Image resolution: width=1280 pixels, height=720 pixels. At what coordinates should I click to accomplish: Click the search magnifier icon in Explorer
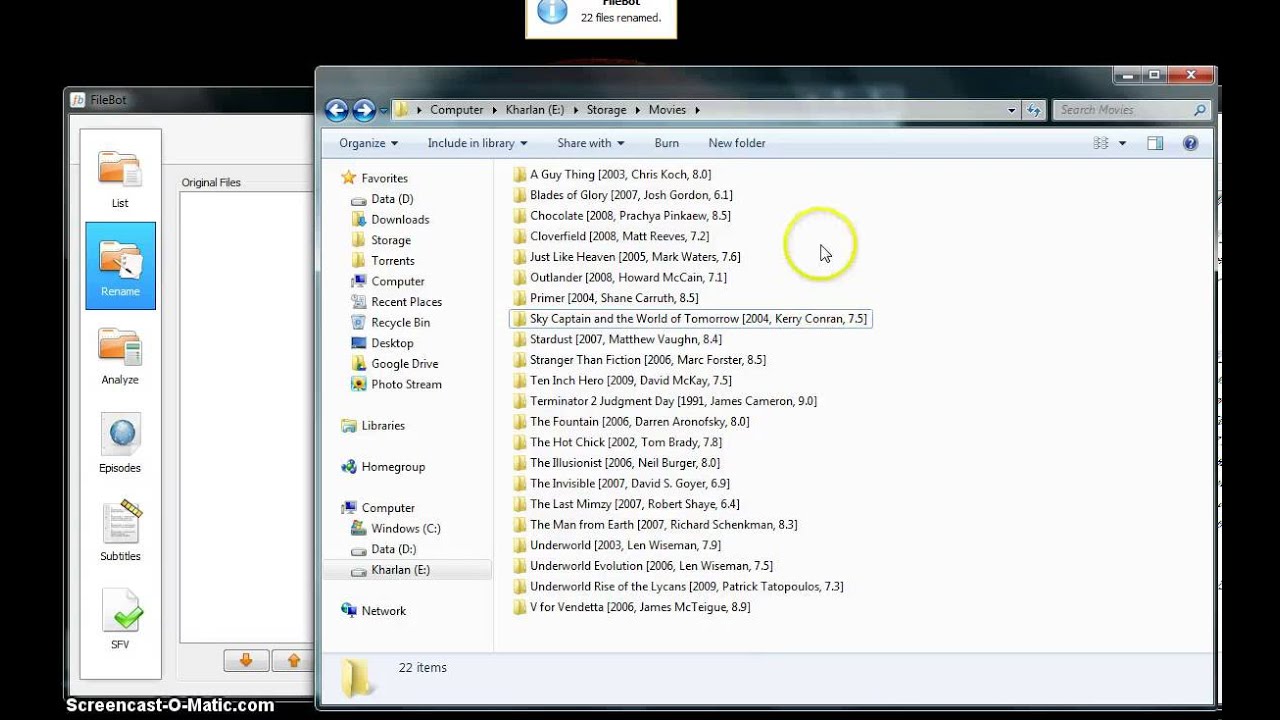(1201, 110)
